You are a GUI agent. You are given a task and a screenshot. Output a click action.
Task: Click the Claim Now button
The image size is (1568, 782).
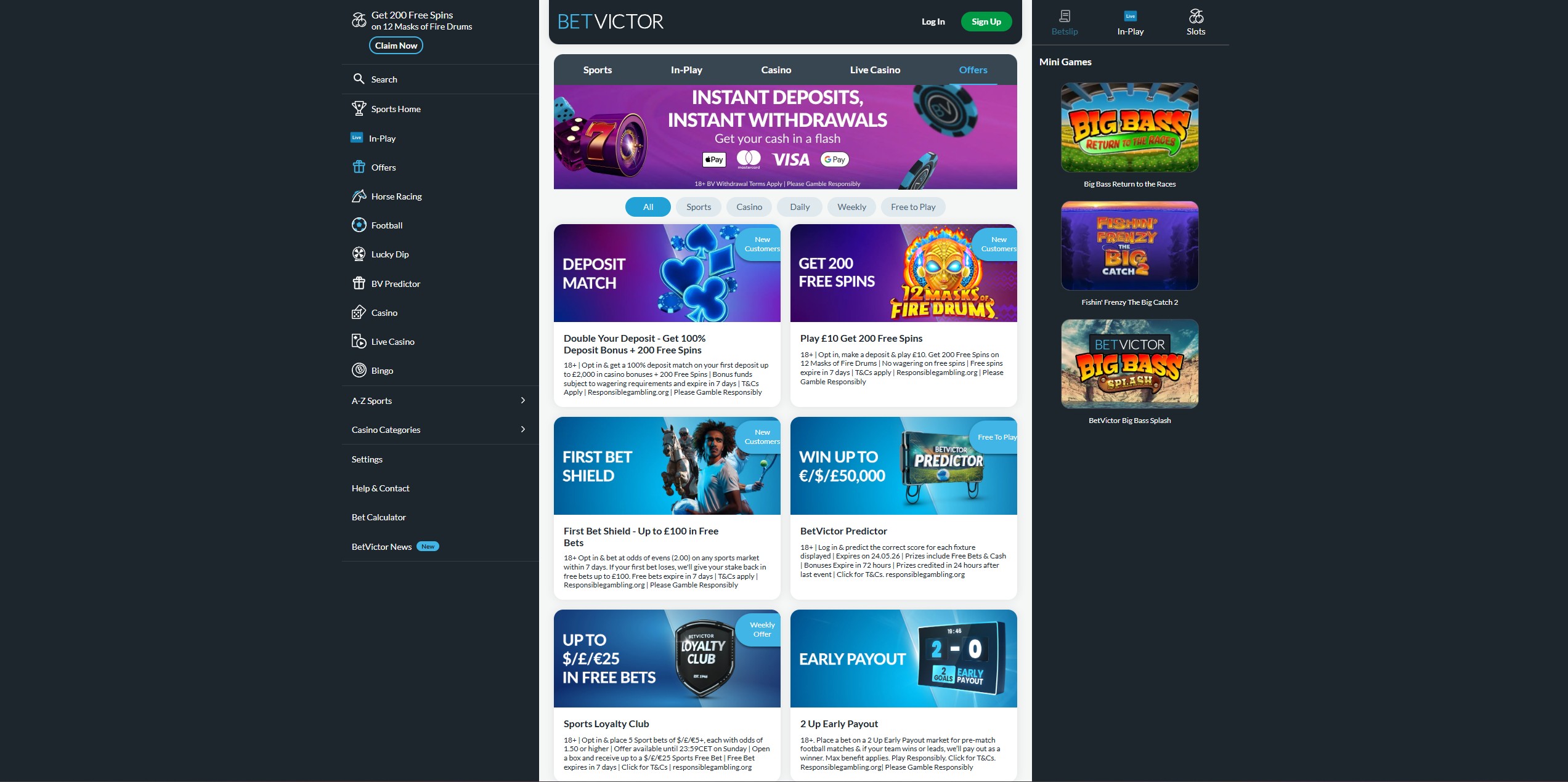pyautogui.click(x=396, y=46)
